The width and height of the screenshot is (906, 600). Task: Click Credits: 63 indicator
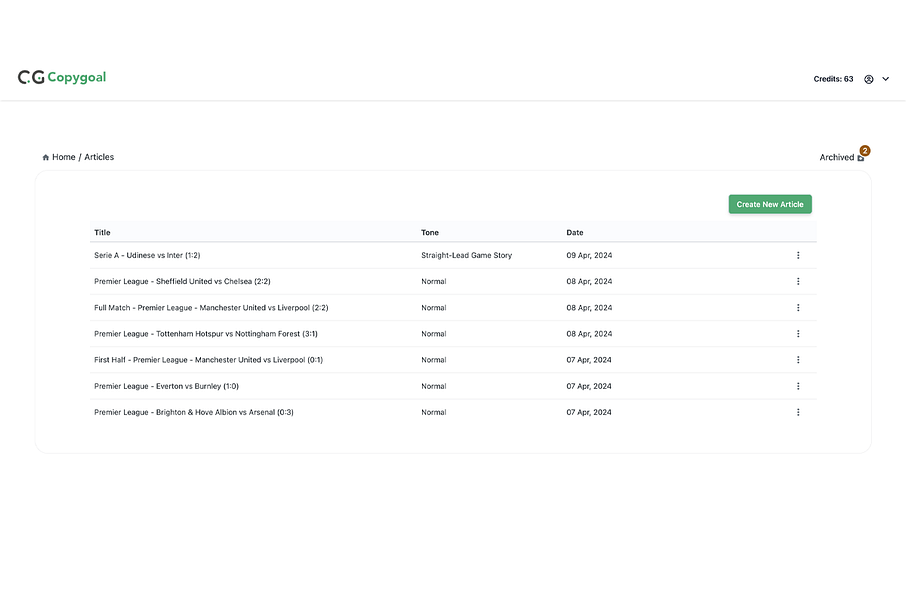click(x=833, y=79)
